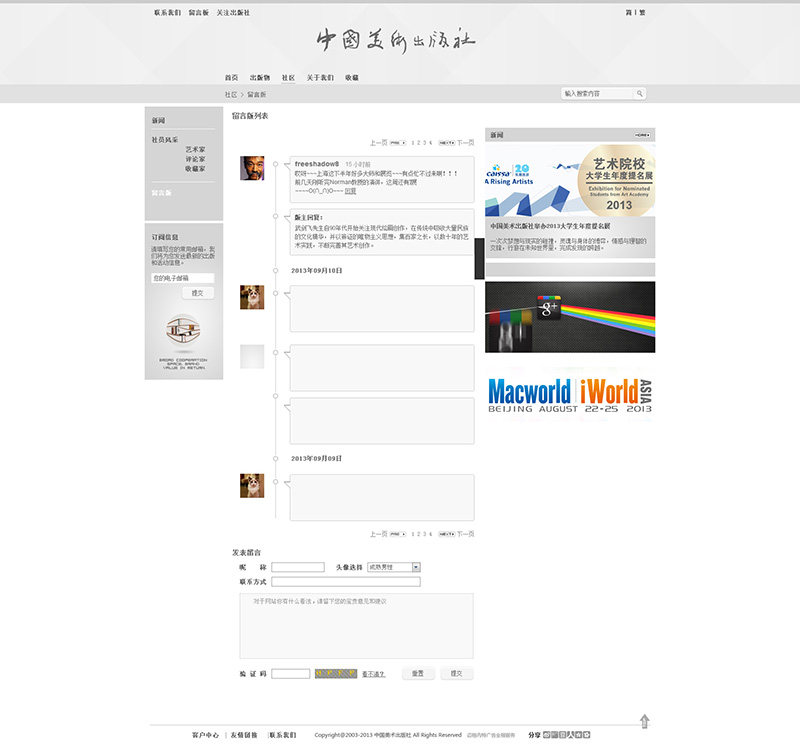Open the 出版物 navigation menu

[x=260, y=78]
